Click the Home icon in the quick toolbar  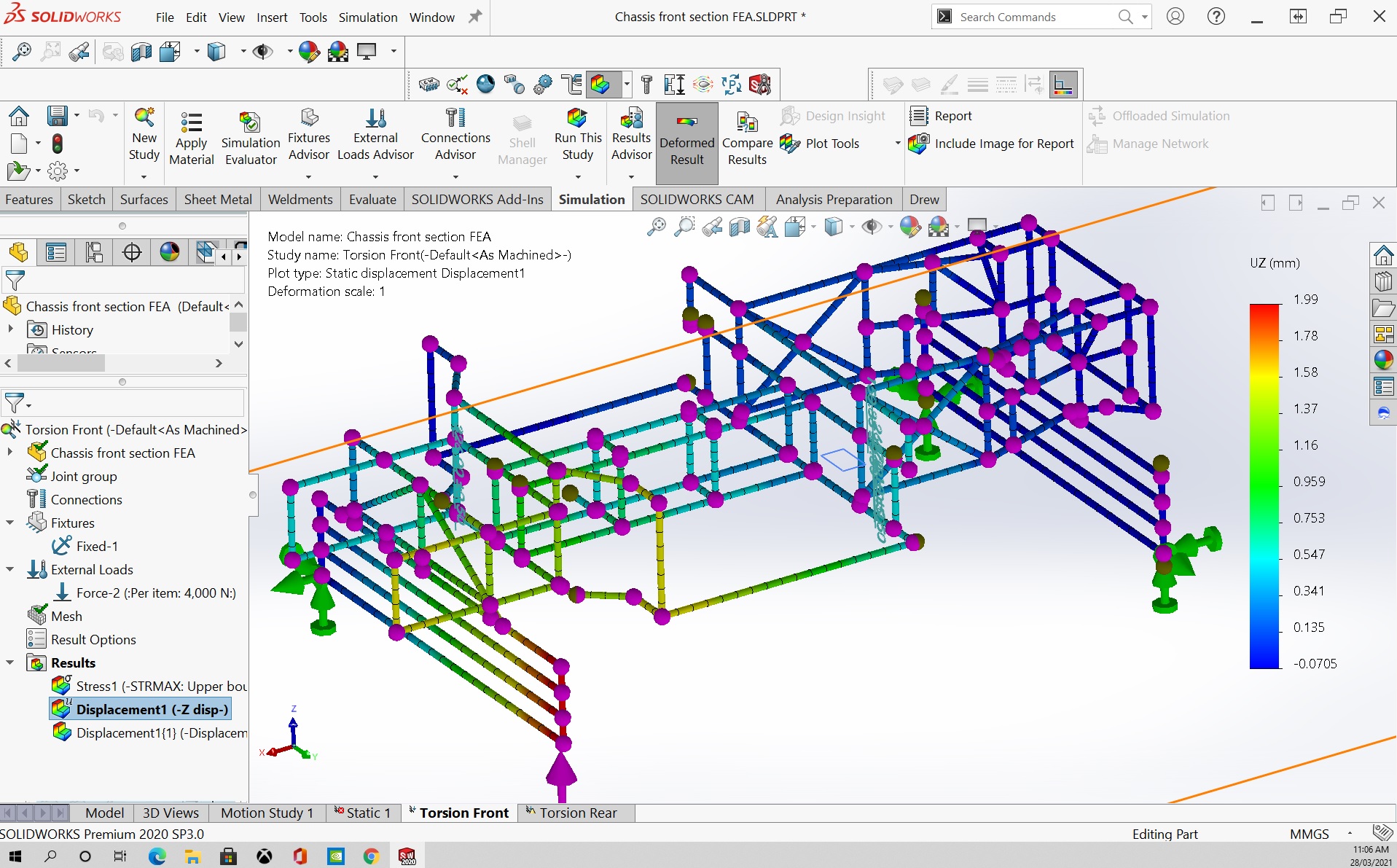19,116
